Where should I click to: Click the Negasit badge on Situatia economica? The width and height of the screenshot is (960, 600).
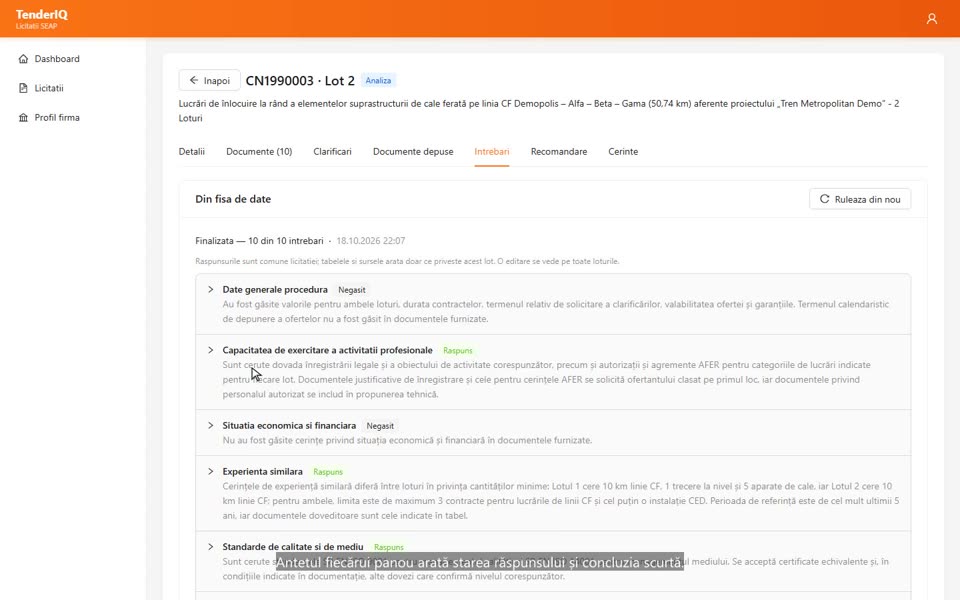(380, 426)
